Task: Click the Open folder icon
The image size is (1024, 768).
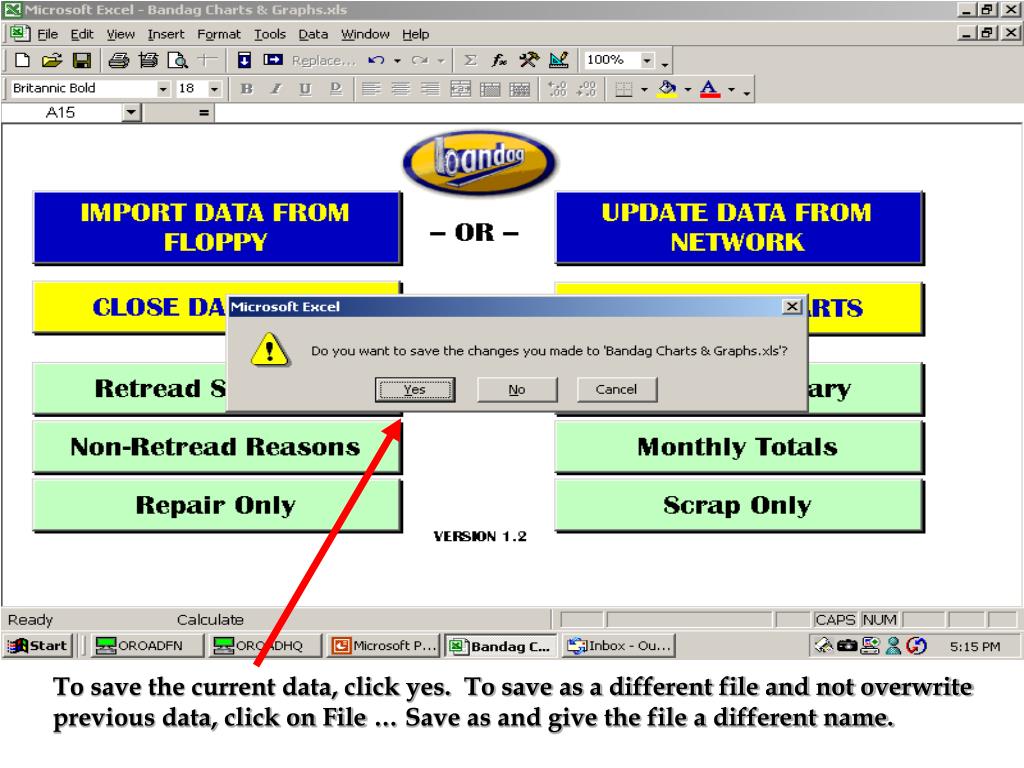Action: pyautogui.click(x=52, y=60)
